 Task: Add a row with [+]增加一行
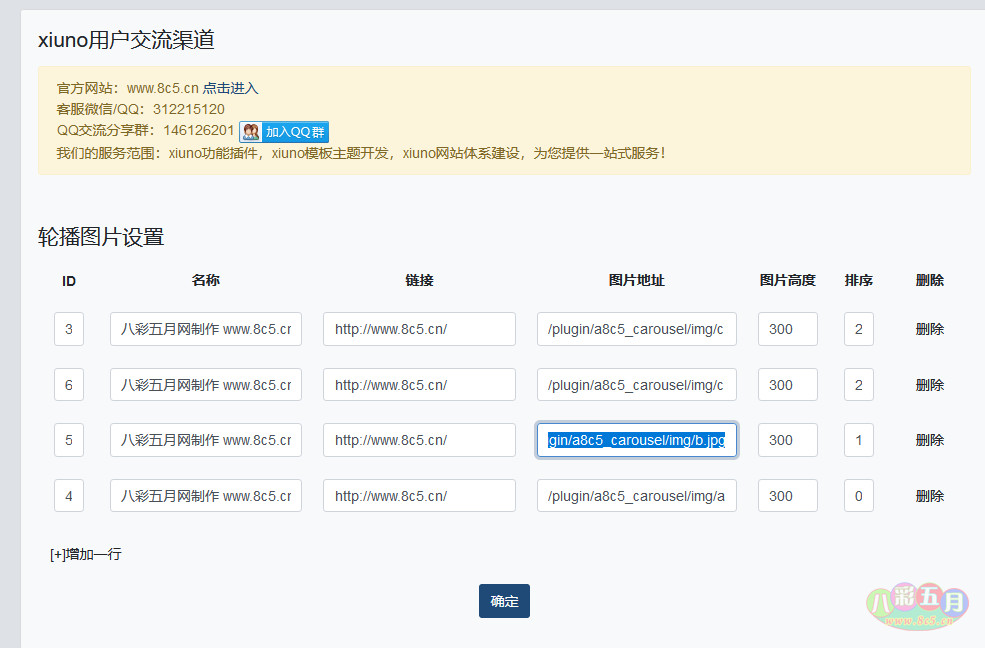(x=86, y=554)
